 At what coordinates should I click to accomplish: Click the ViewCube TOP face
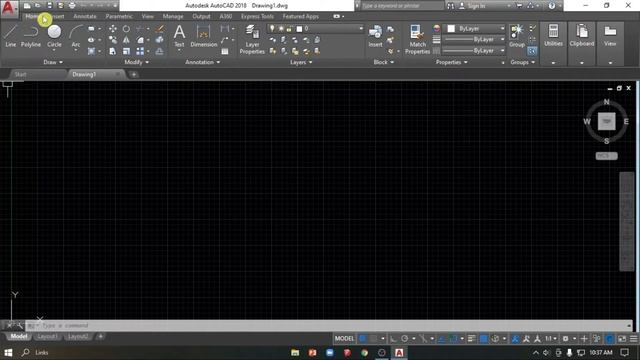click(606, 122)
